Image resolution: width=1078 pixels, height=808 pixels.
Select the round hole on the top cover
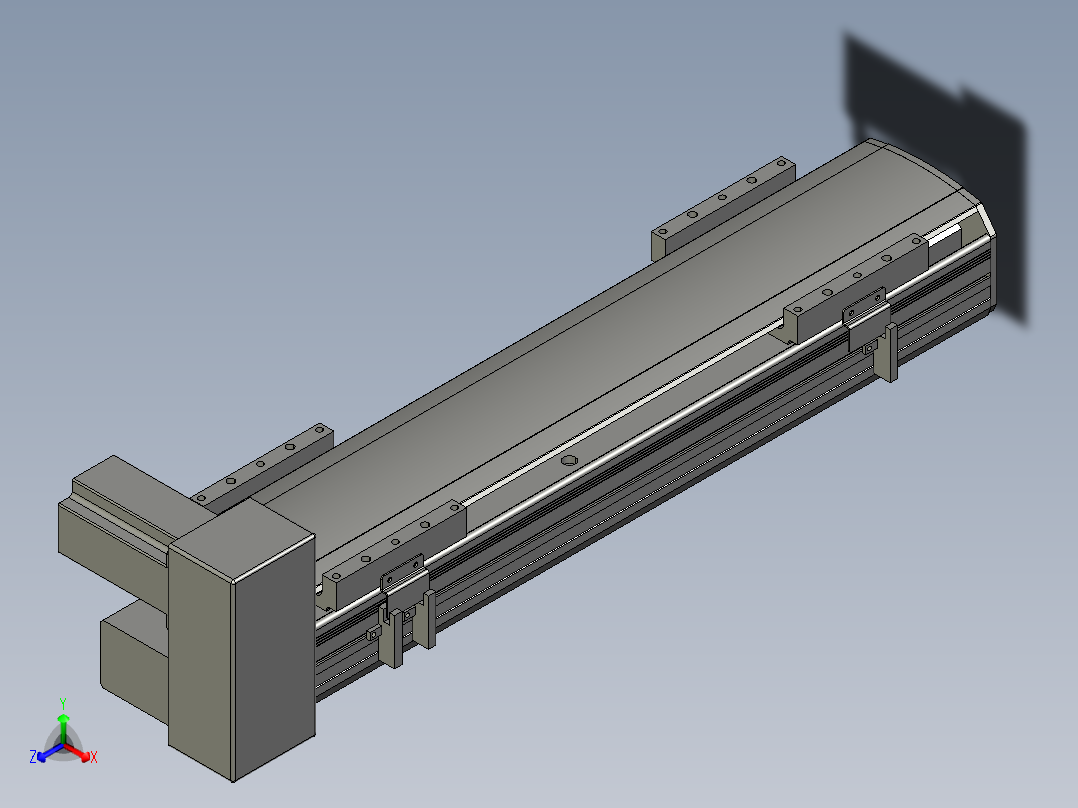tap(569, 460)
